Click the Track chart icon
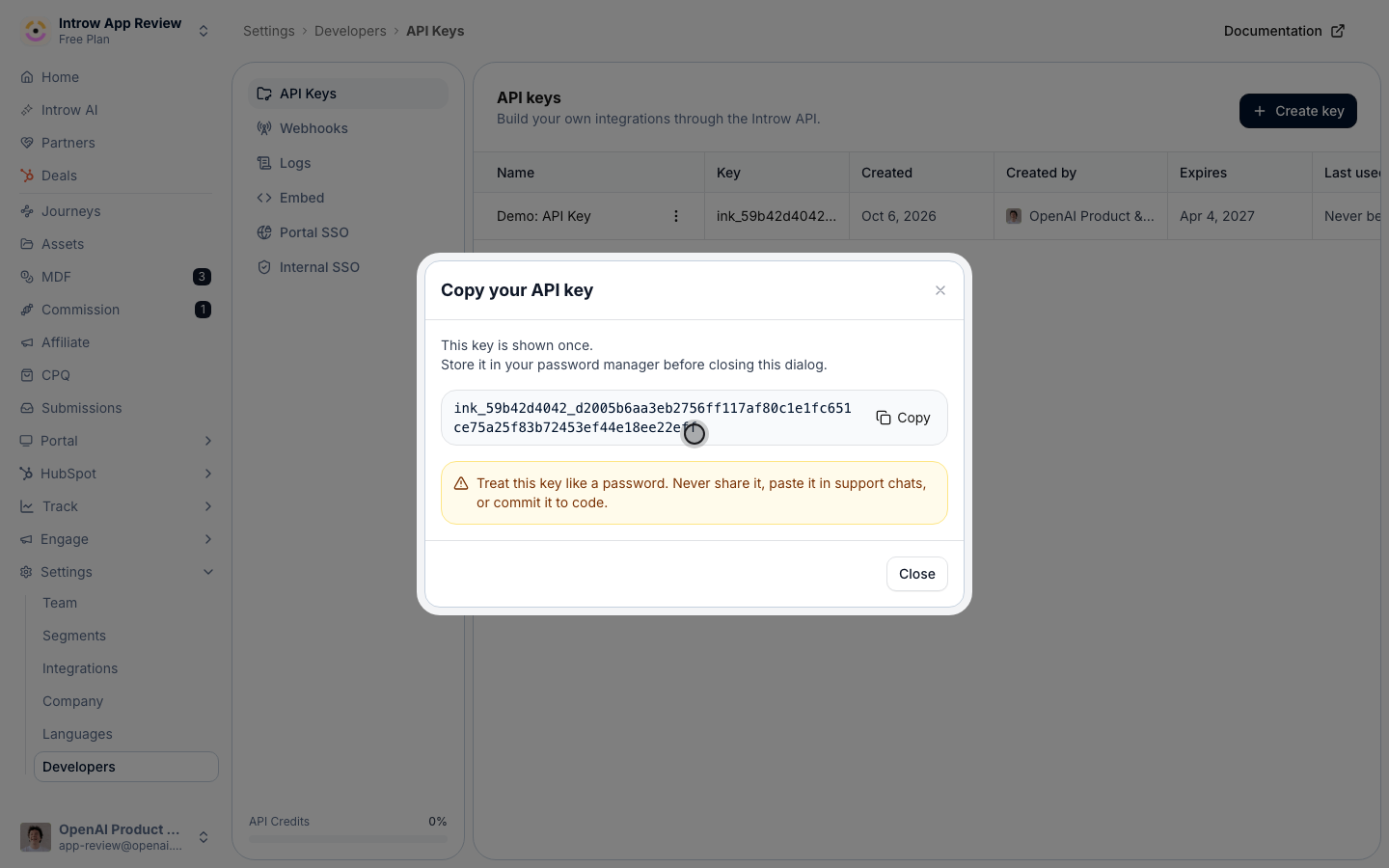This screenshot has width=1389, height=868. 26,506
